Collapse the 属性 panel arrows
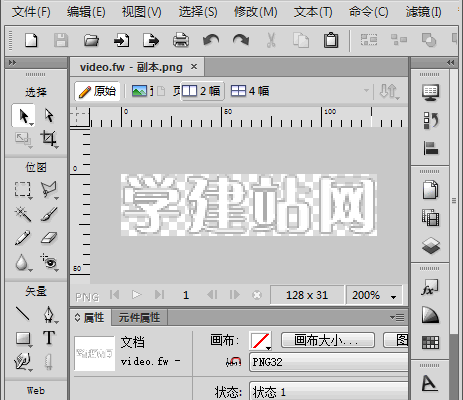463x400 pixels. click(78, 317)
